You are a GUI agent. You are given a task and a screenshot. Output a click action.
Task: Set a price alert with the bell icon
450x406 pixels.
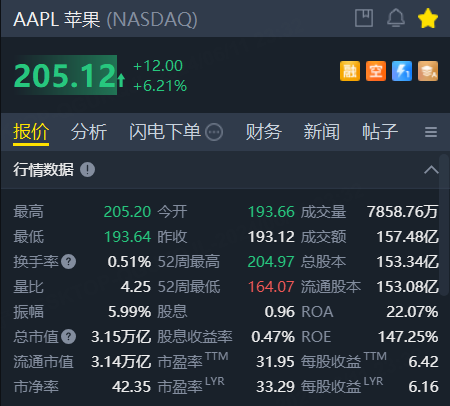click(396, 18)
